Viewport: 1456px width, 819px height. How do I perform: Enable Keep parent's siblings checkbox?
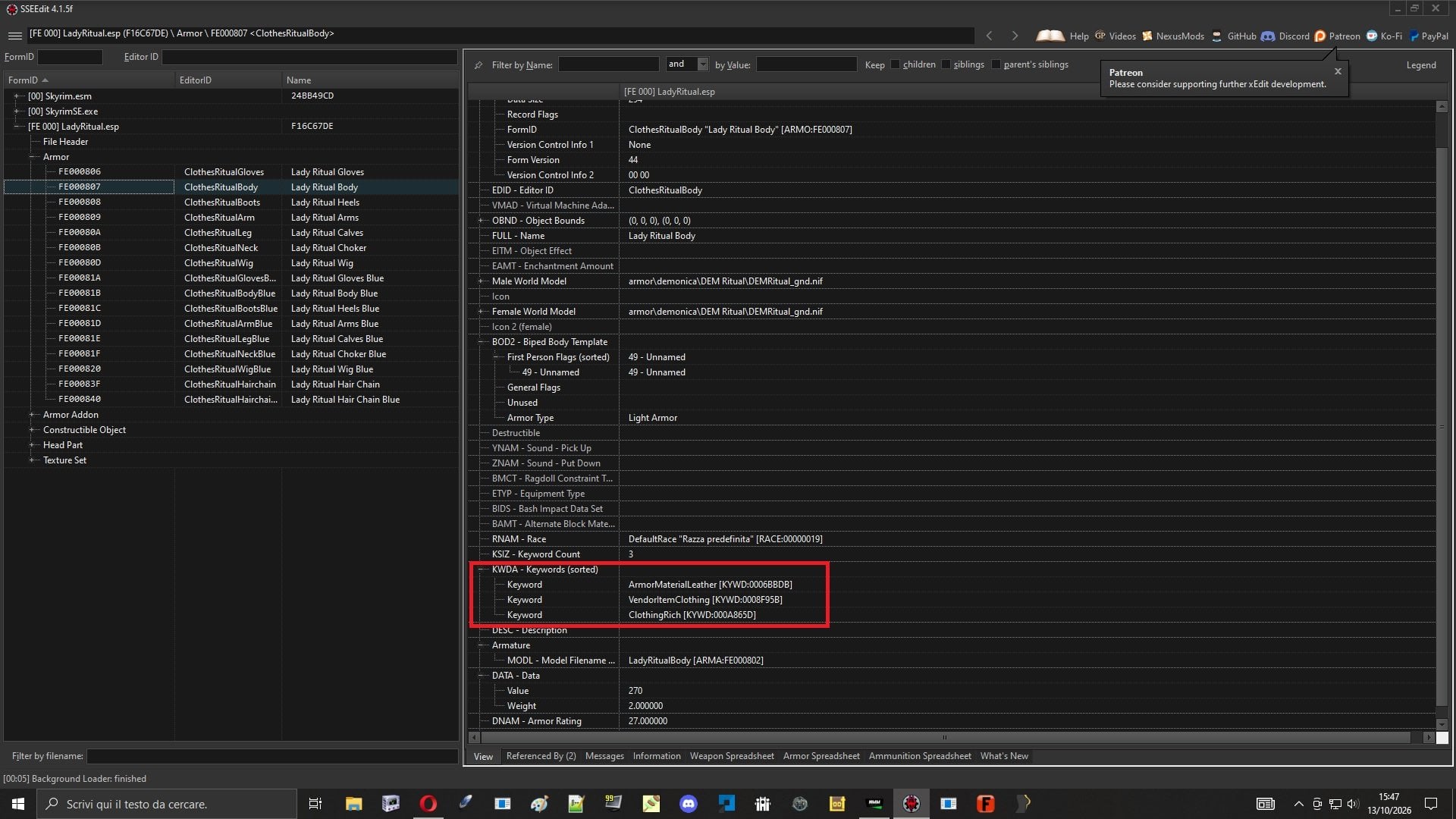(x=996, y=64)
